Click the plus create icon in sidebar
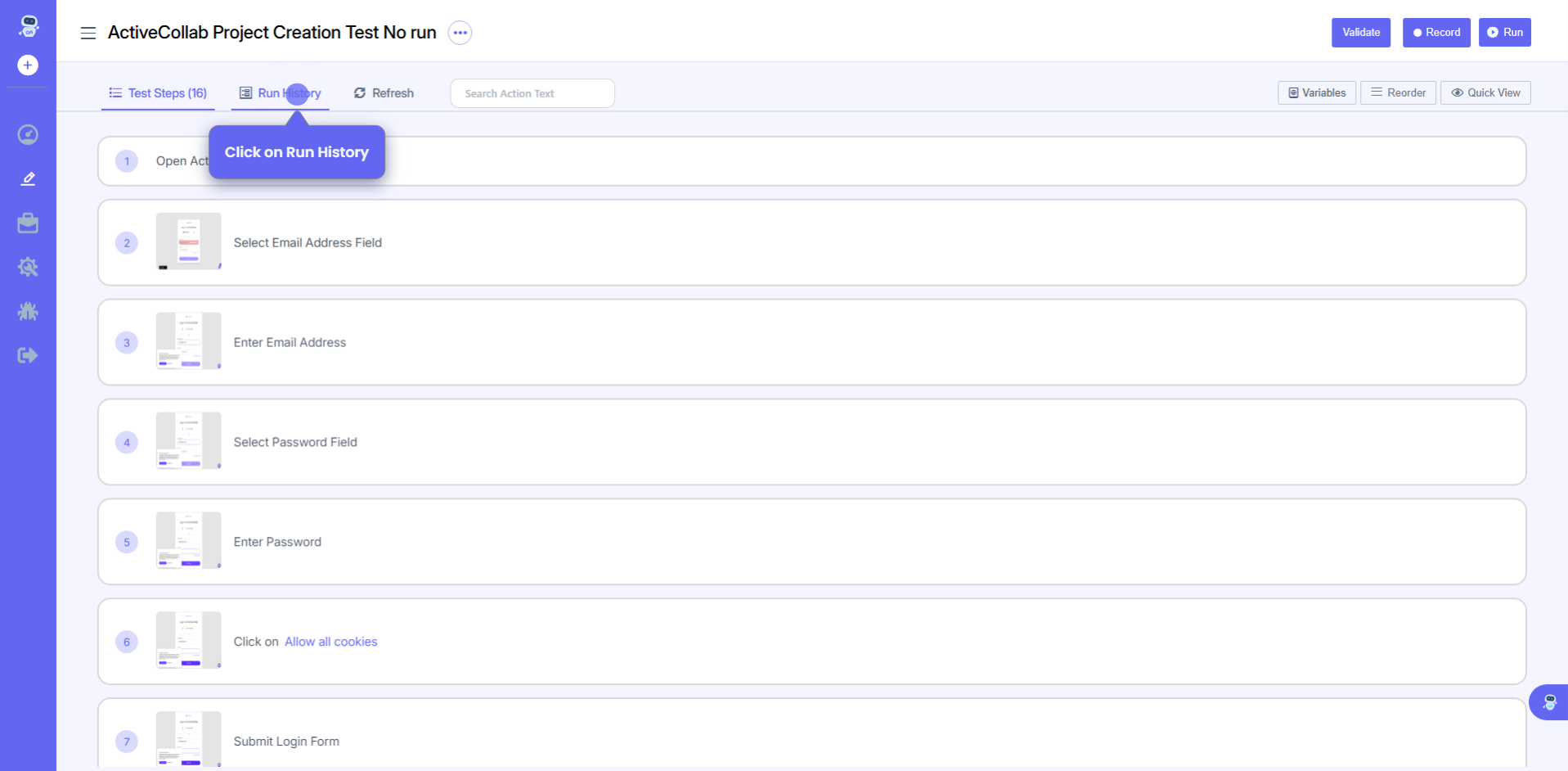This screenshot has height=771, width=1568. tap(28, 65)
